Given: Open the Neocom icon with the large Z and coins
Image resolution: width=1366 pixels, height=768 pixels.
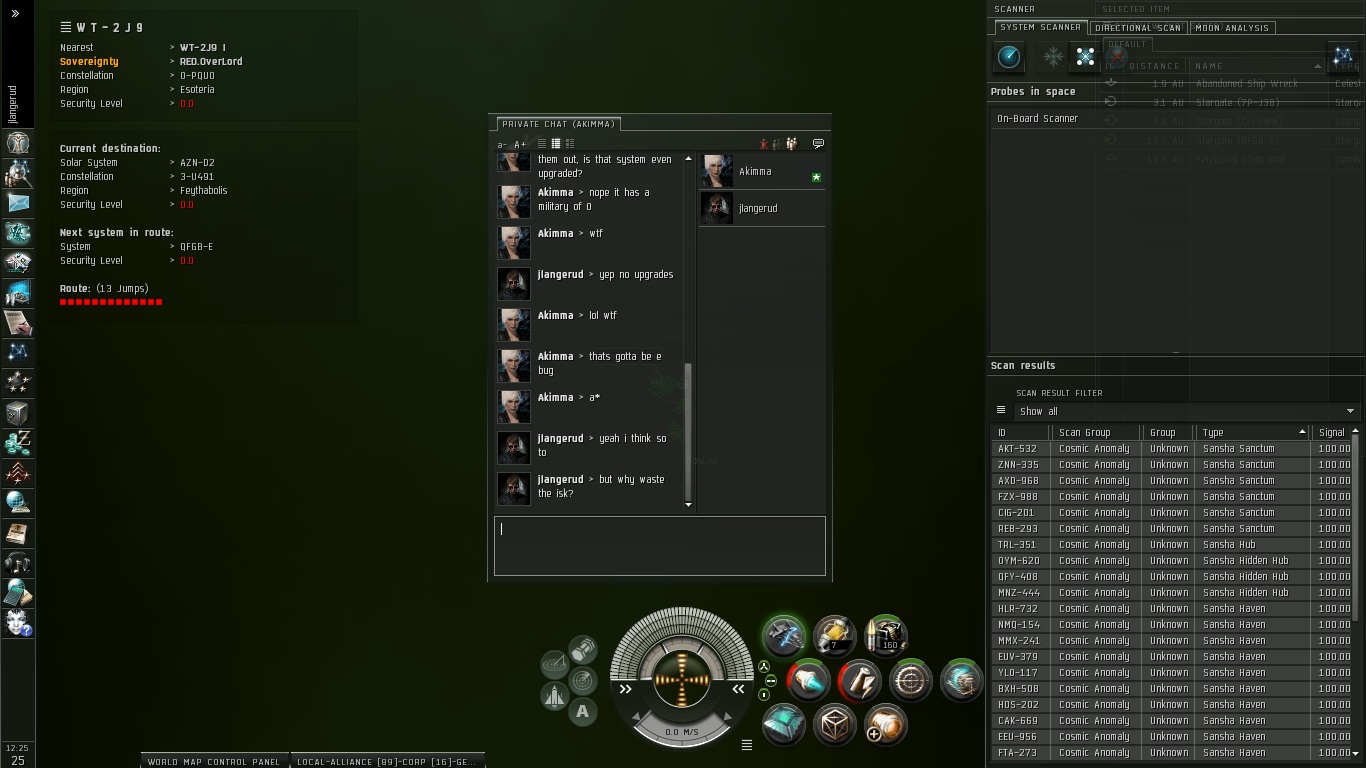Looking at the screenshot, I should click(x=17, y=442).
